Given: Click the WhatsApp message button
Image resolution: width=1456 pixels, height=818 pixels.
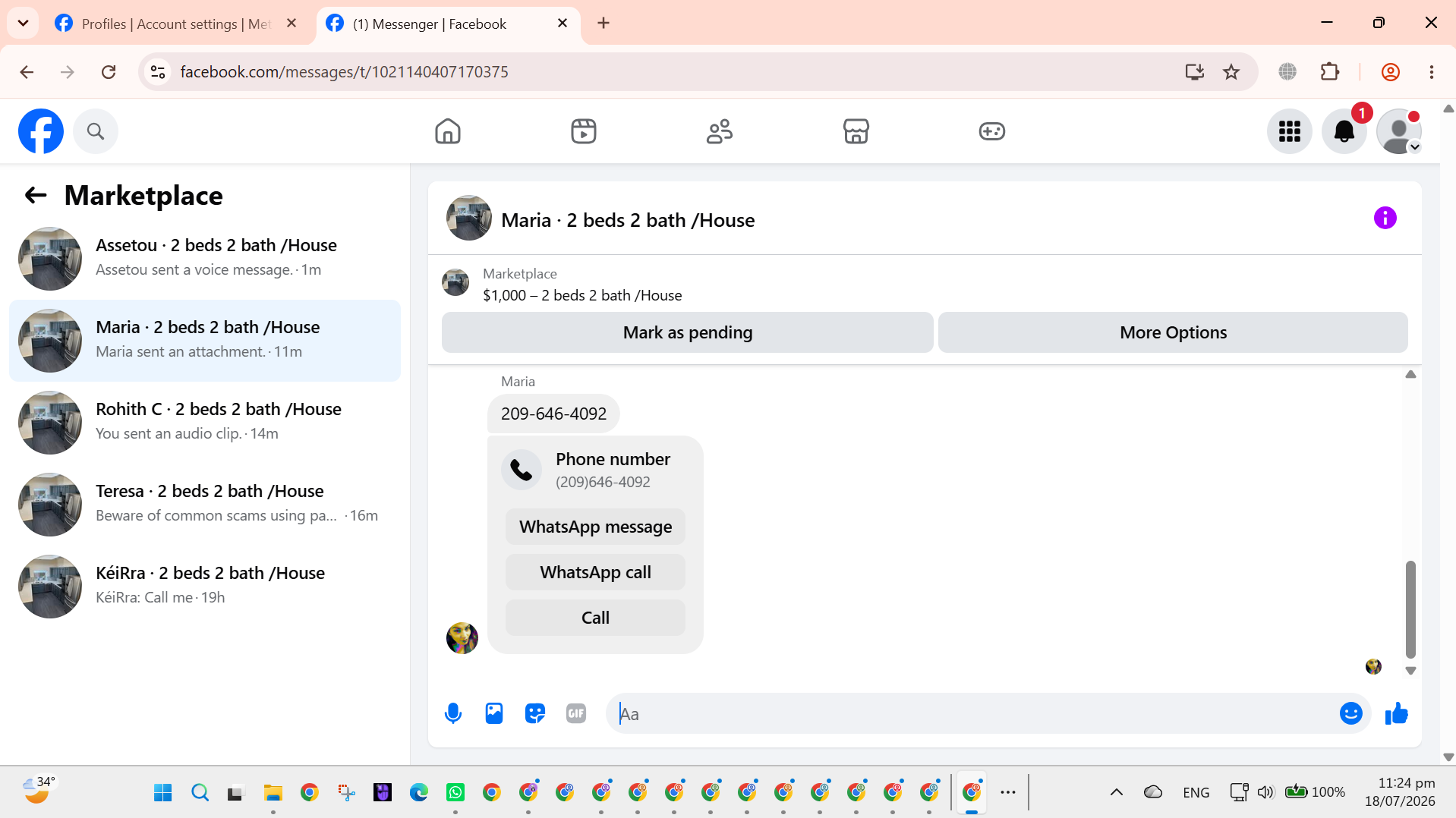Looking at the screenshot, I should [x=595, y=527].
